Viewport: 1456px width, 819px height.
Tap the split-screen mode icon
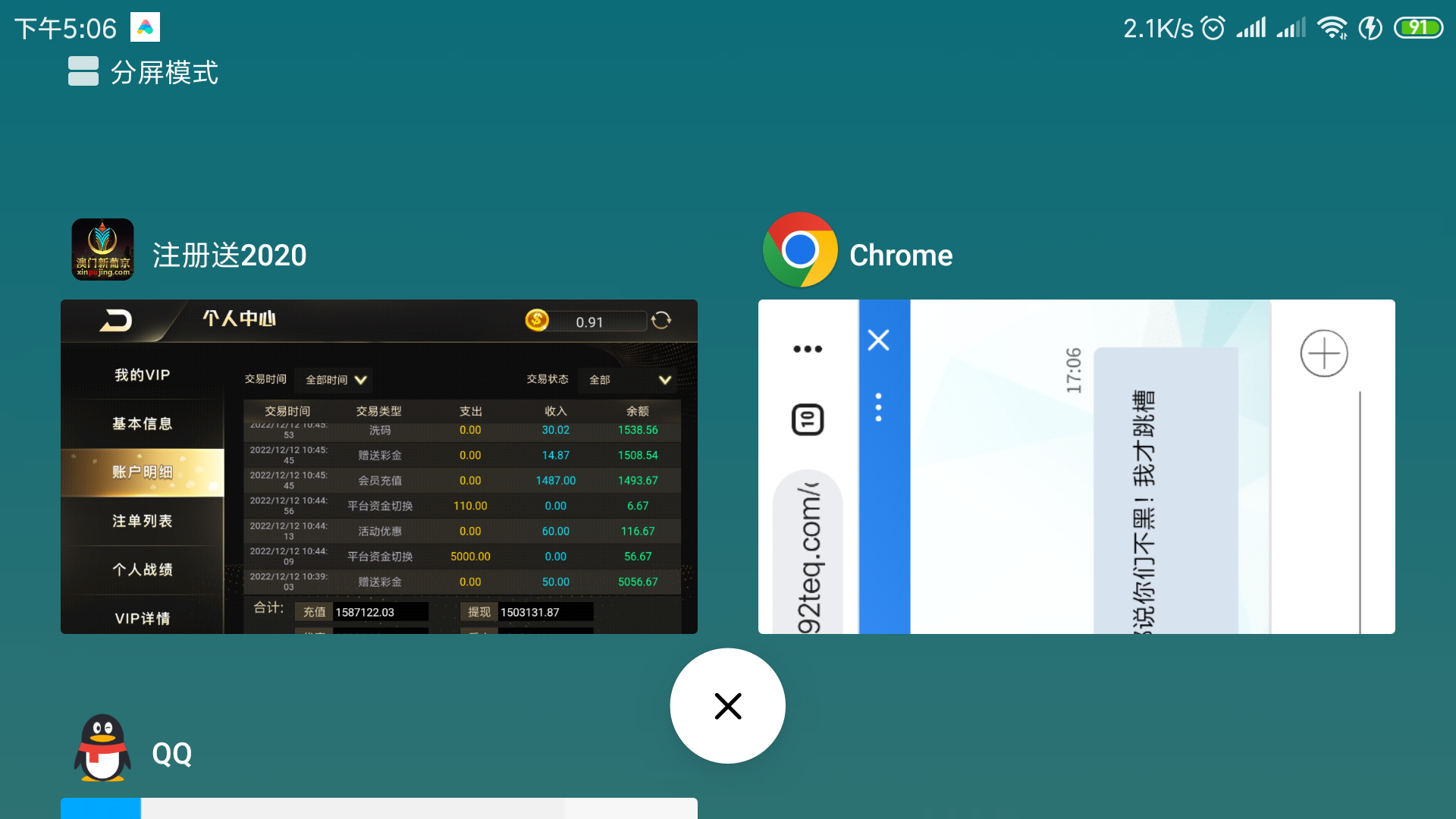pyautogui.click(x=83, y=72)
